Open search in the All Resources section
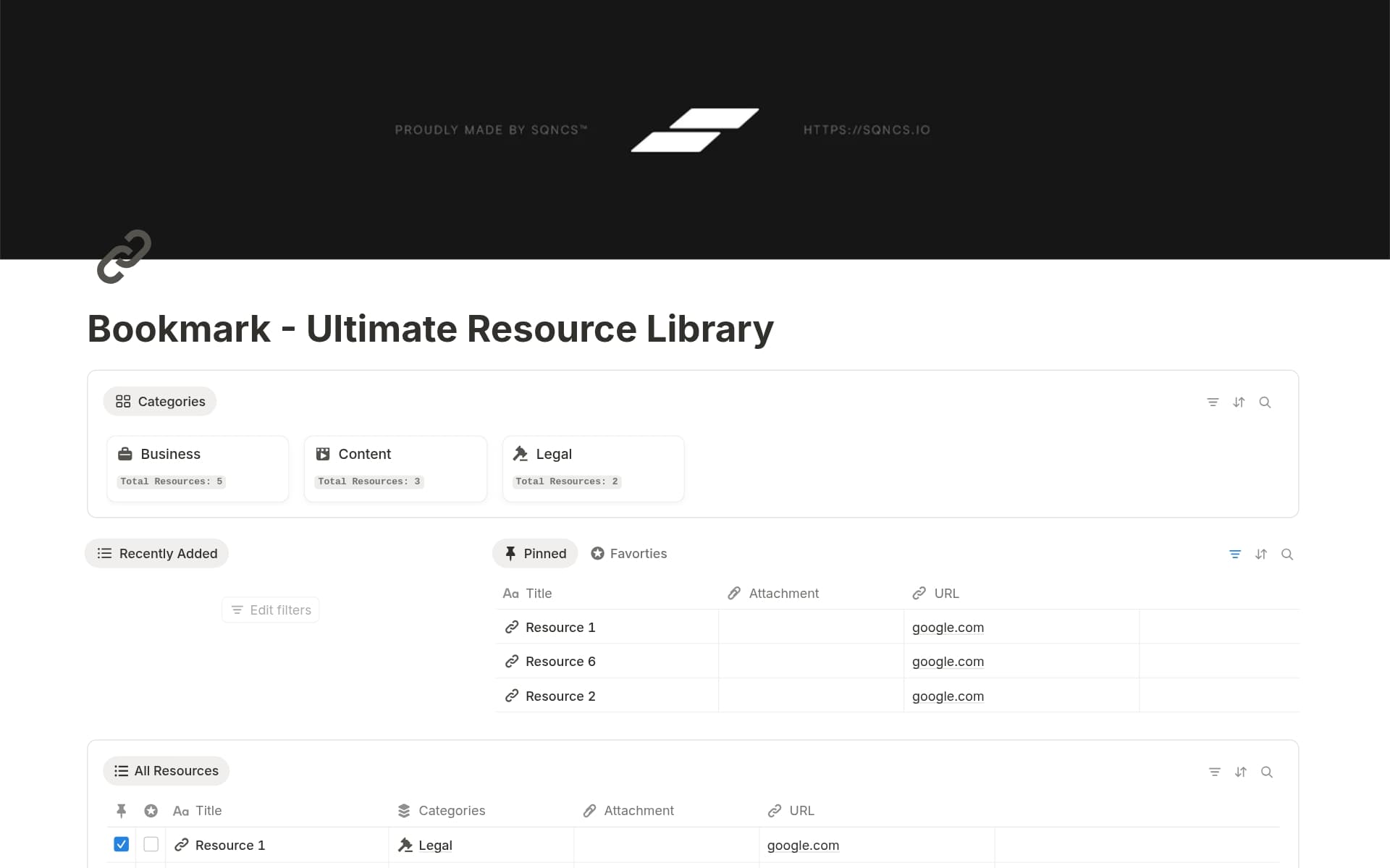This screenshot has width=1390, height=868. pos(1268,772)
